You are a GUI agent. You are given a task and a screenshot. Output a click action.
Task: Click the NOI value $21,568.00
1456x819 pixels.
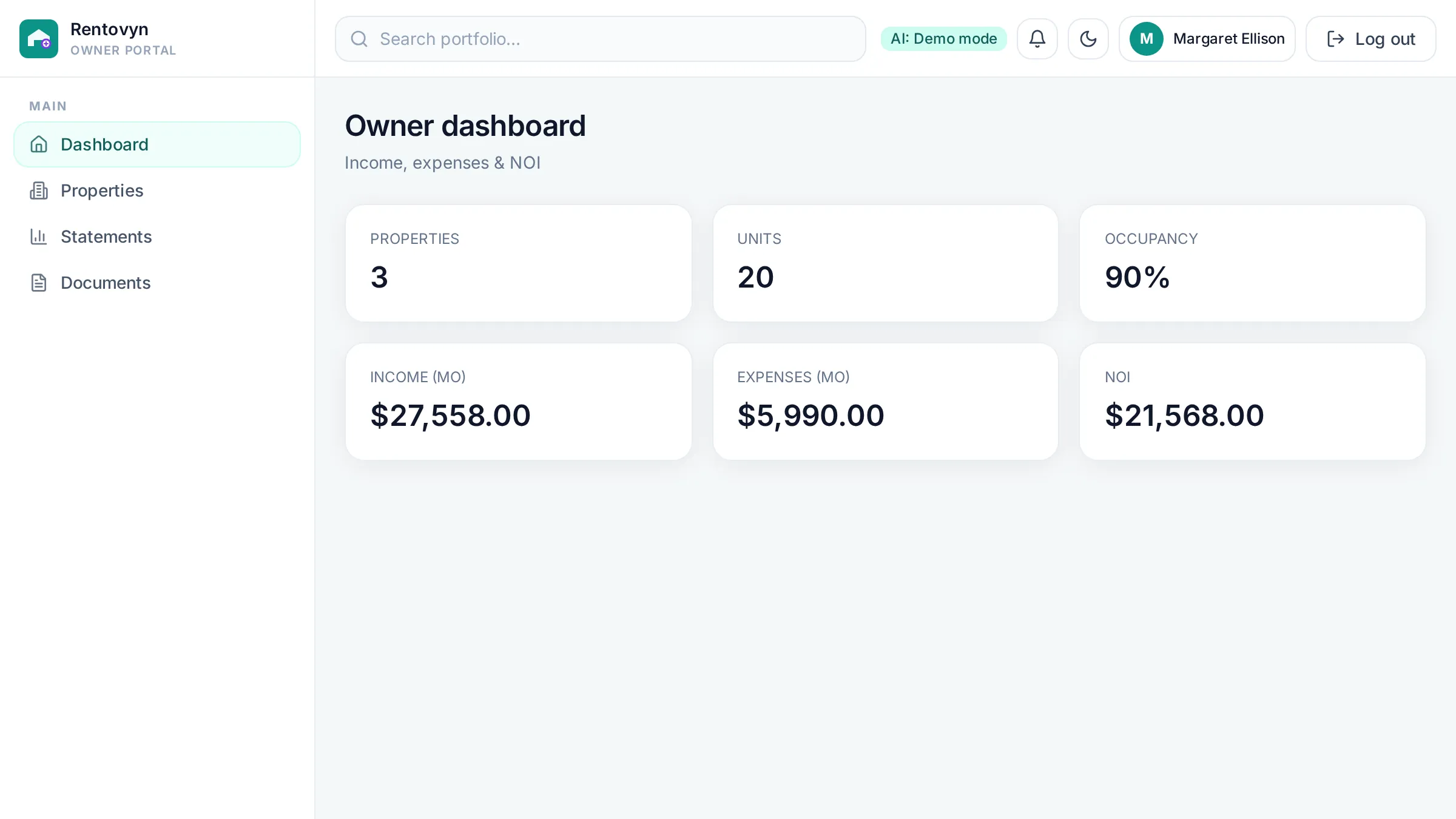pyautogui.click(x=1185, y=416)
